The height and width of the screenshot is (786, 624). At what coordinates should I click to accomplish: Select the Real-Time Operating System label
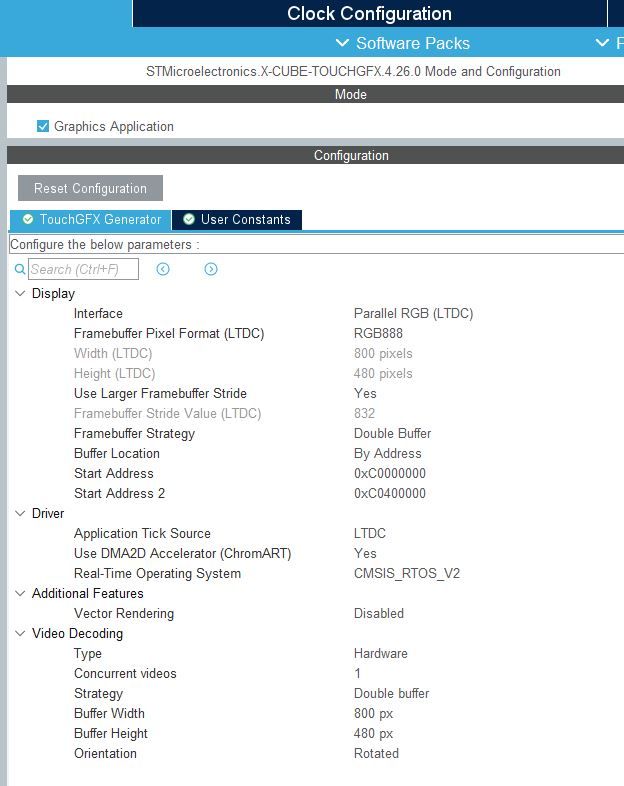tap(157, 573)
